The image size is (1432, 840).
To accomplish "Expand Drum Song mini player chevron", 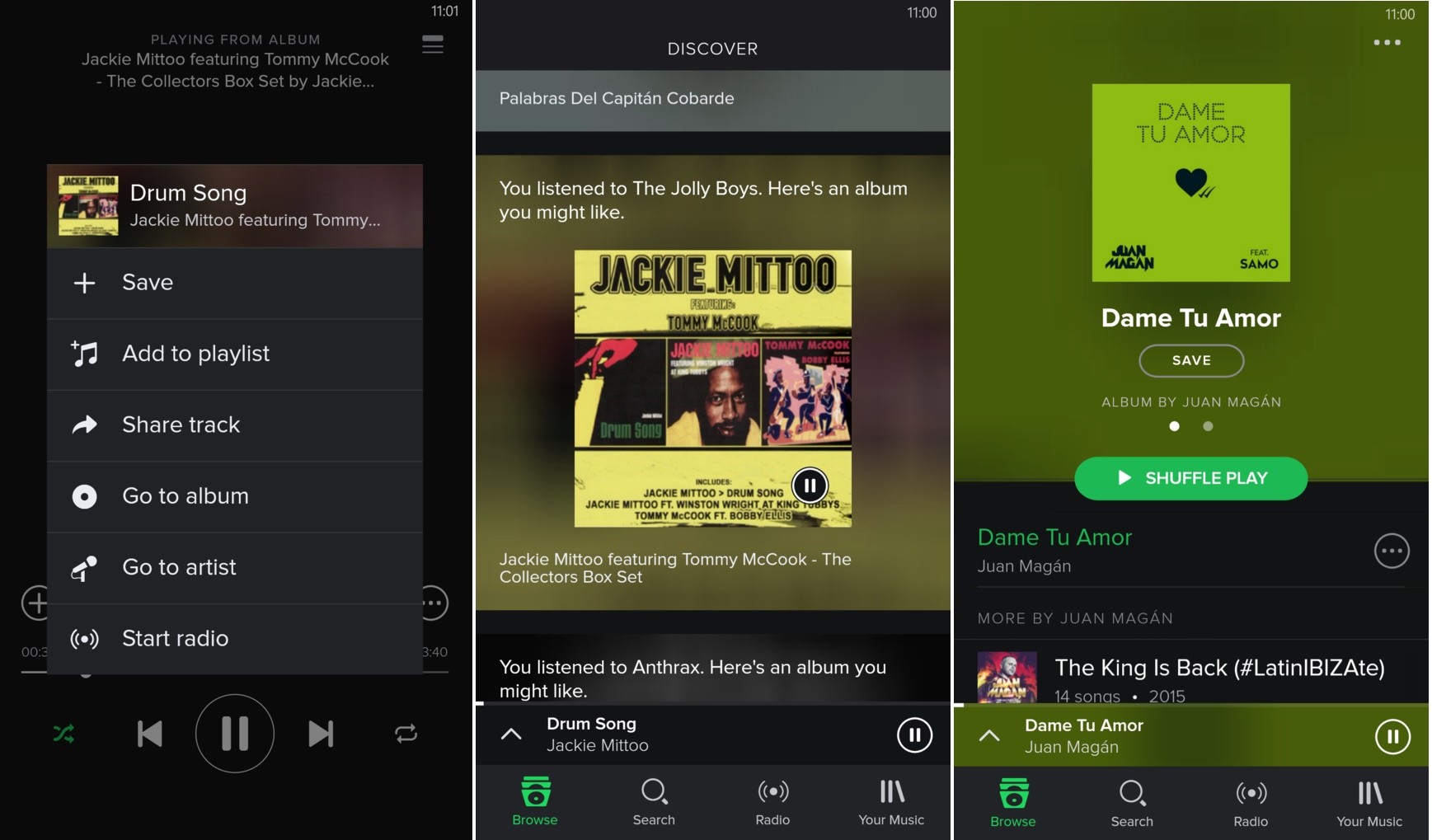I will (x=511, y=734).
